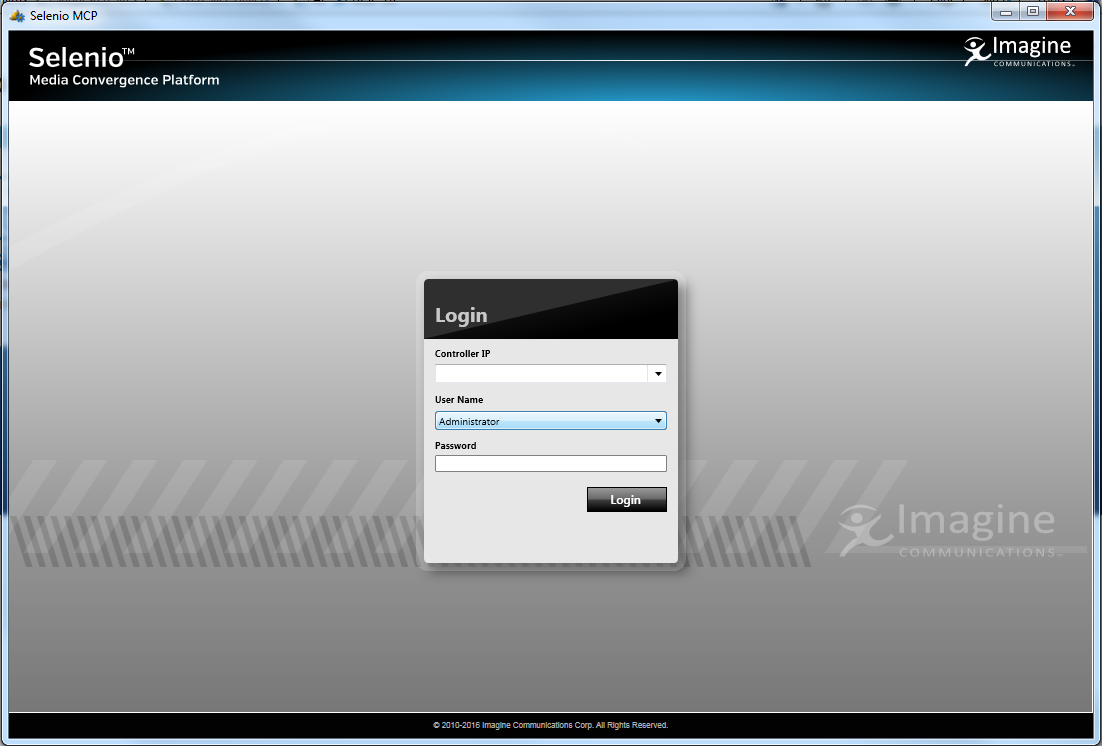Focus the Password input field
The image size is (1102, 746).
pos(551,463)
